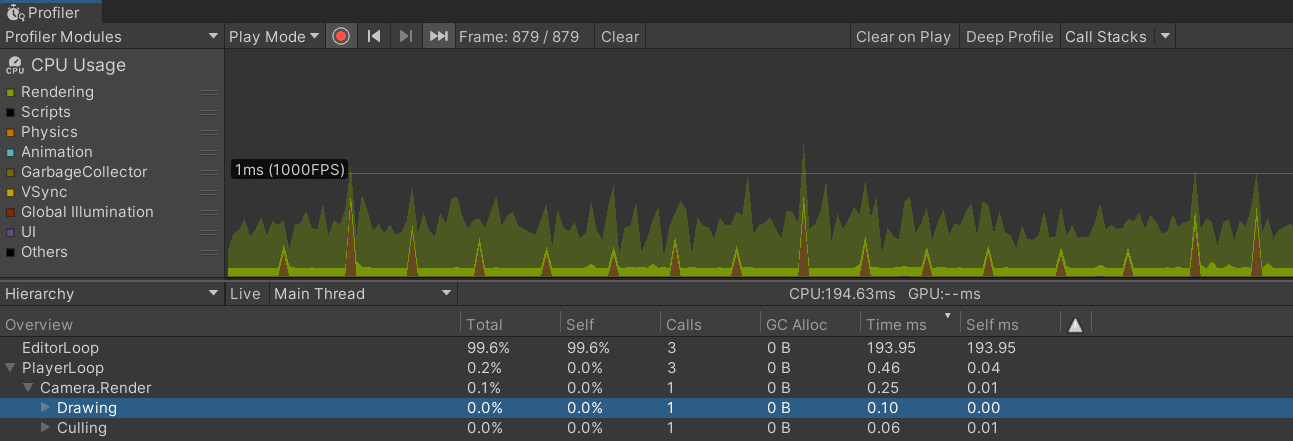Toggle Deep Profile mode
The width and height of the screenshot is (1293, 441).
(1009, 36)
